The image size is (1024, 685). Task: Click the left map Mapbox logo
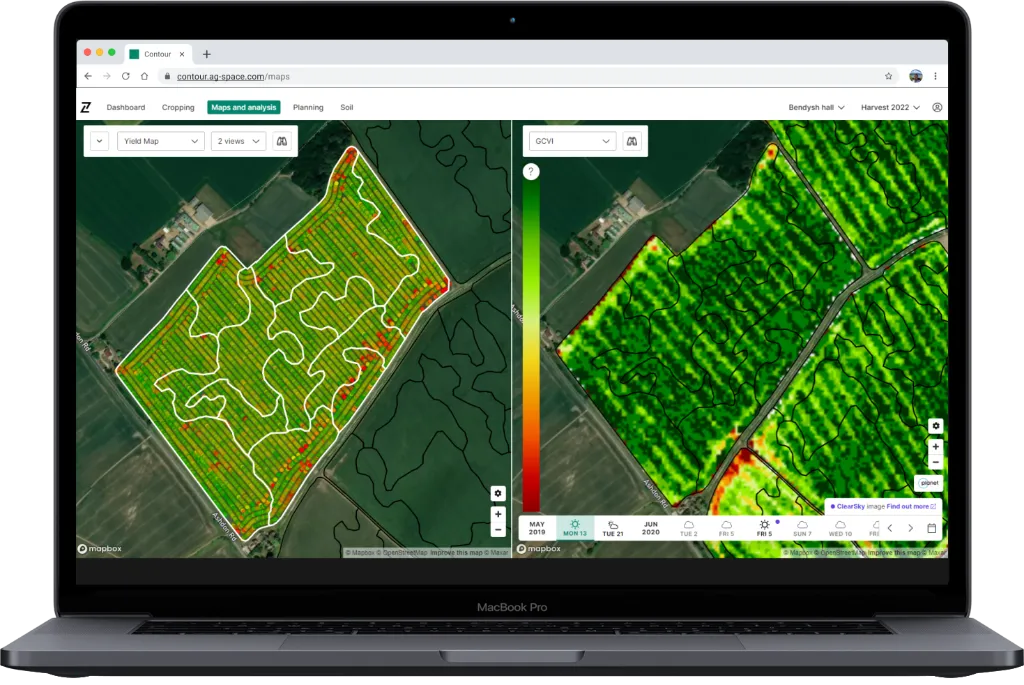(x=100, y=549)
